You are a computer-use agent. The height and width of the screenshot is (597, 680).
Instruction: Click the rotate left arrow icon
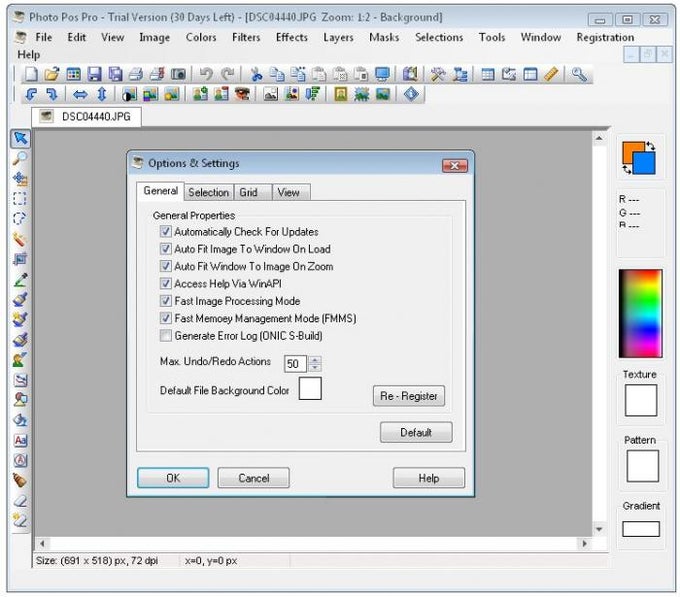point(31,94)
